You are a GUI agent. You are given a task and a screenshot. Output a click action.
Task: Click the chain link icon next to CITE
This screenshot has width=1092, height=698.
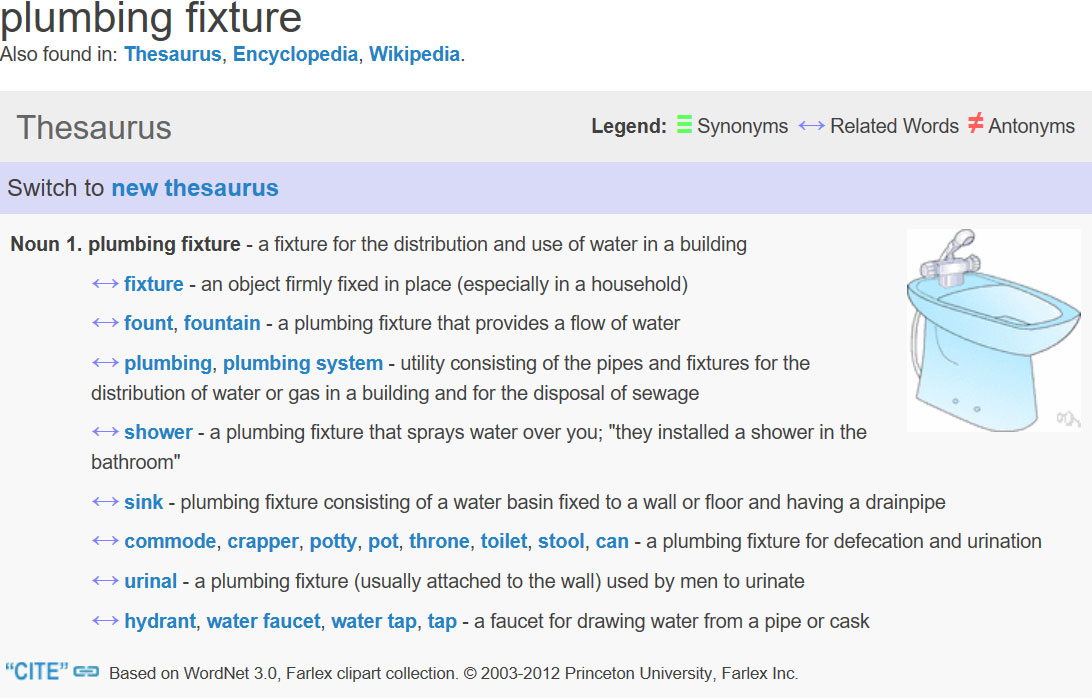click(86, 672)
